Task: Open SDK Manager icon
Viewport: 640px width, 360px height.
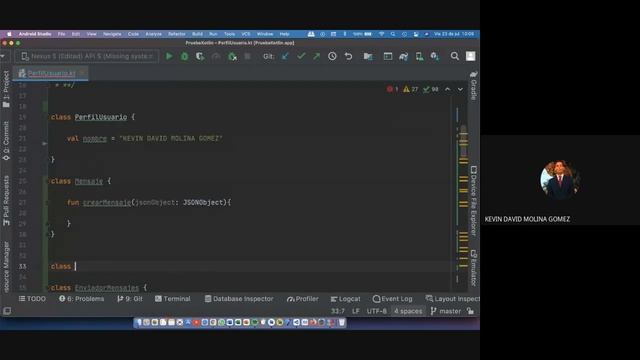Action: [435, 56]
